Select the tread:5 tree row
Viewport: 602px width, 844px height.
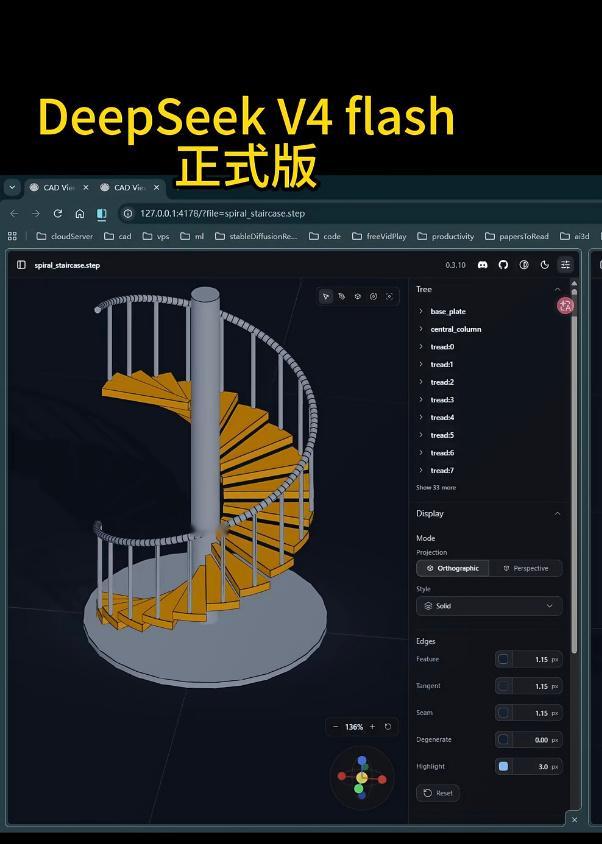[489, 435]
